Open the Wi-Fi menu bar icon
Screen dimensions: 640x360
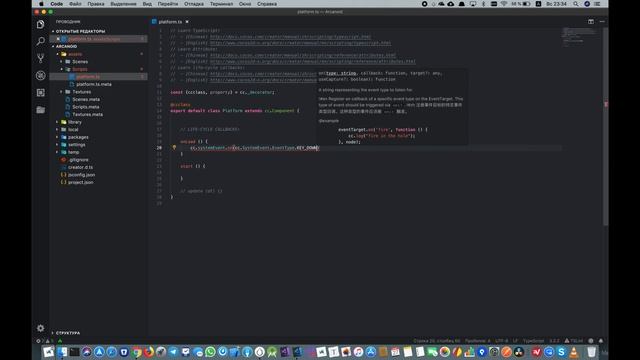coord(504,4)
